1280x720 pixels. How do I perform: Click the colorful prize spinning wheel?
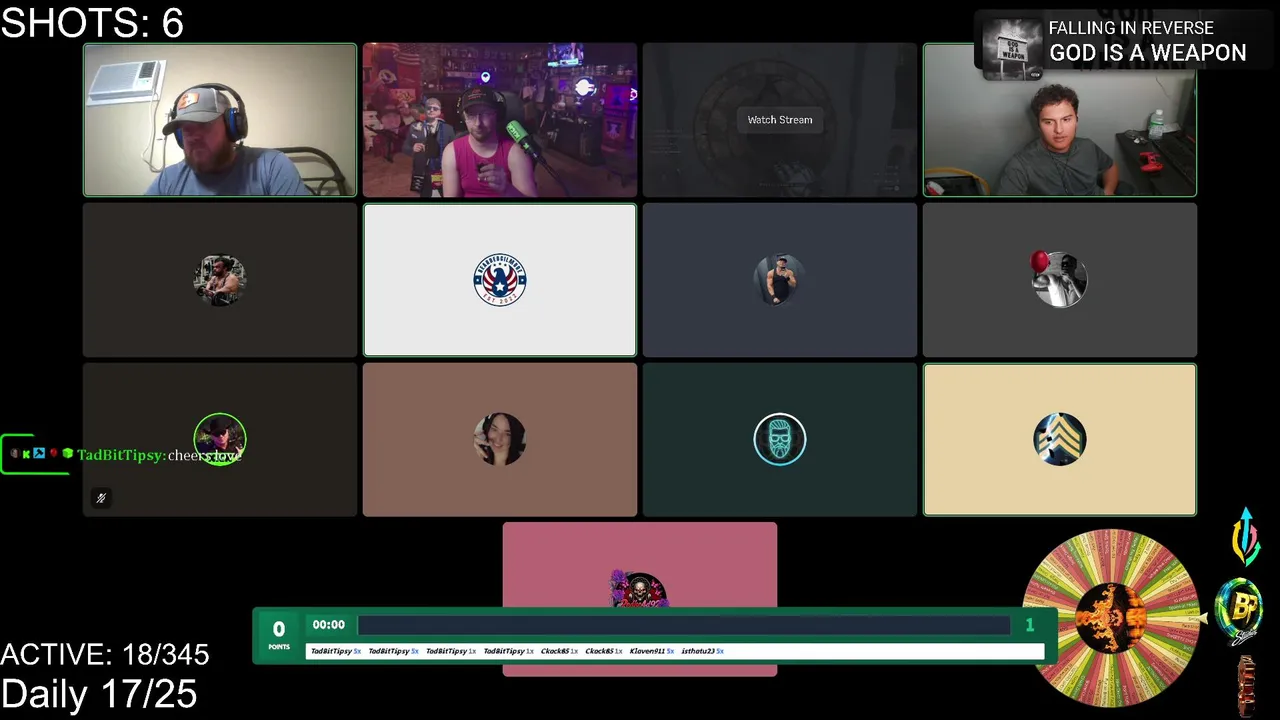pyautogui.click(x=1111, y=618)
